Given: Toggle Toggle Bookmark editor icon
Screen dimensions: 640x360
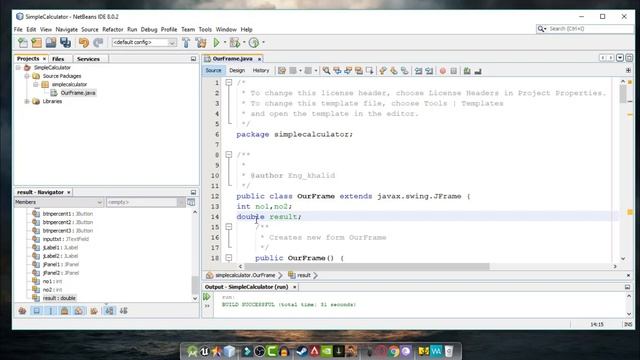Looking at the screenshot, I should click(x=404, y=71).
